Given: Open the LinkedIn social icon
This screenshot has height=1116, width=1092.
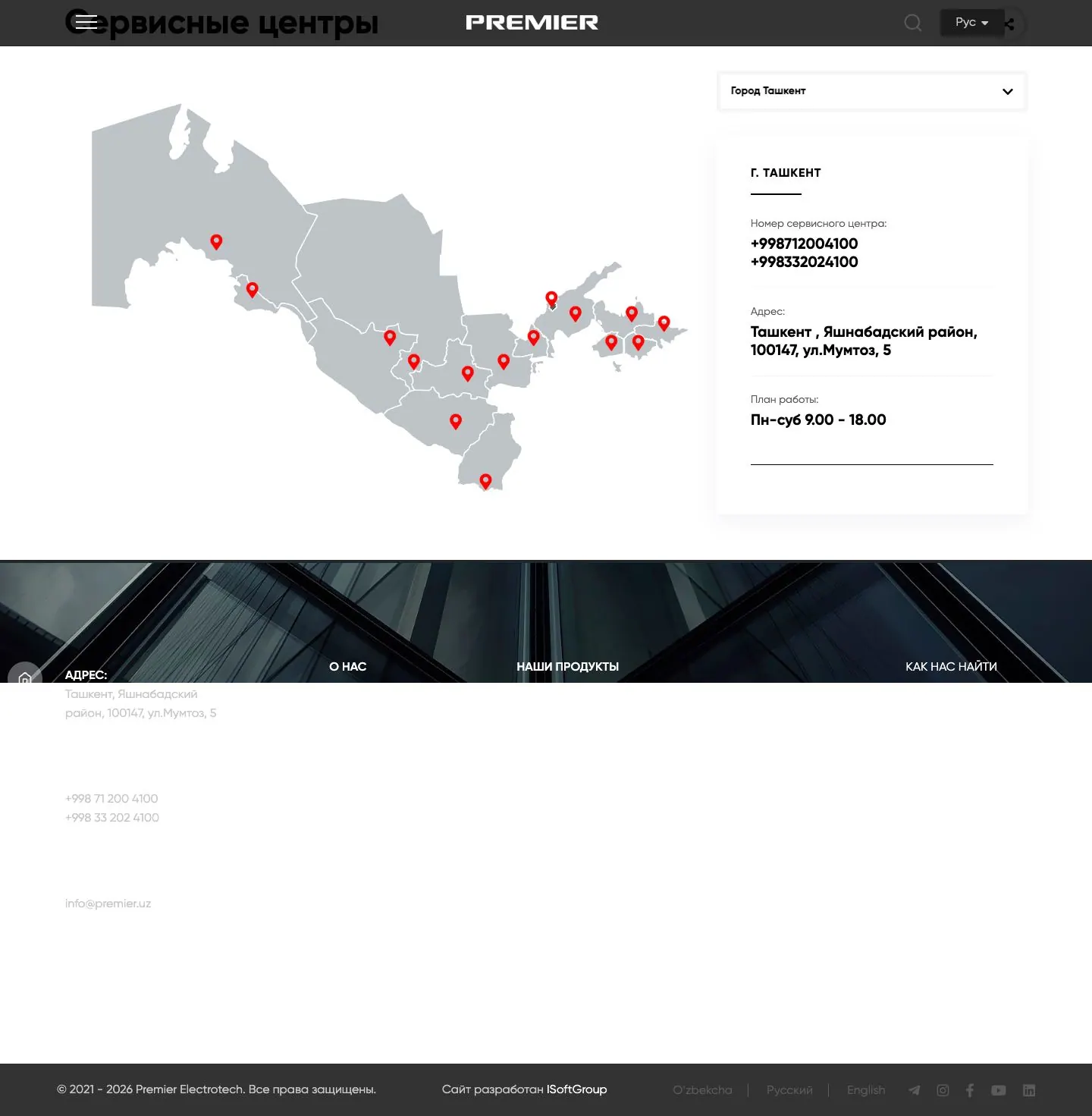Looking at the screenshot, I should 1029,1090.
